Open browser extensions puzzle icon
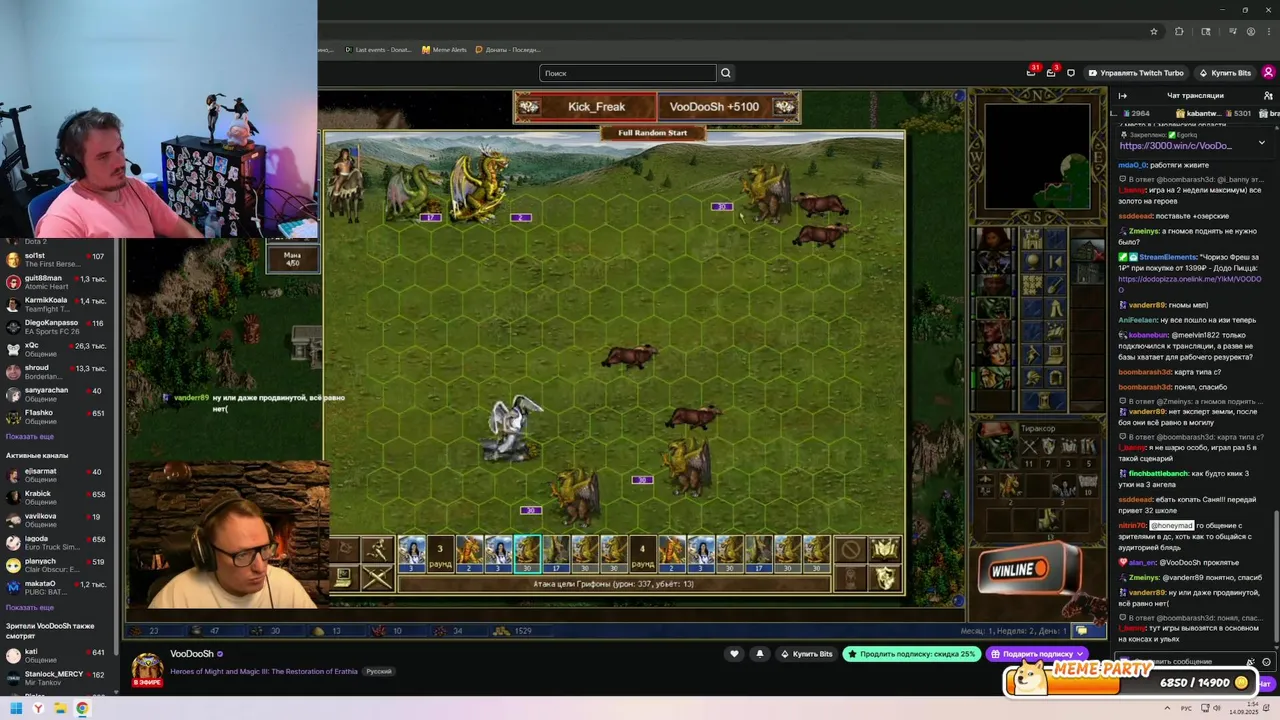This screenshot has width=1280, height=720. coord(1179,32)
